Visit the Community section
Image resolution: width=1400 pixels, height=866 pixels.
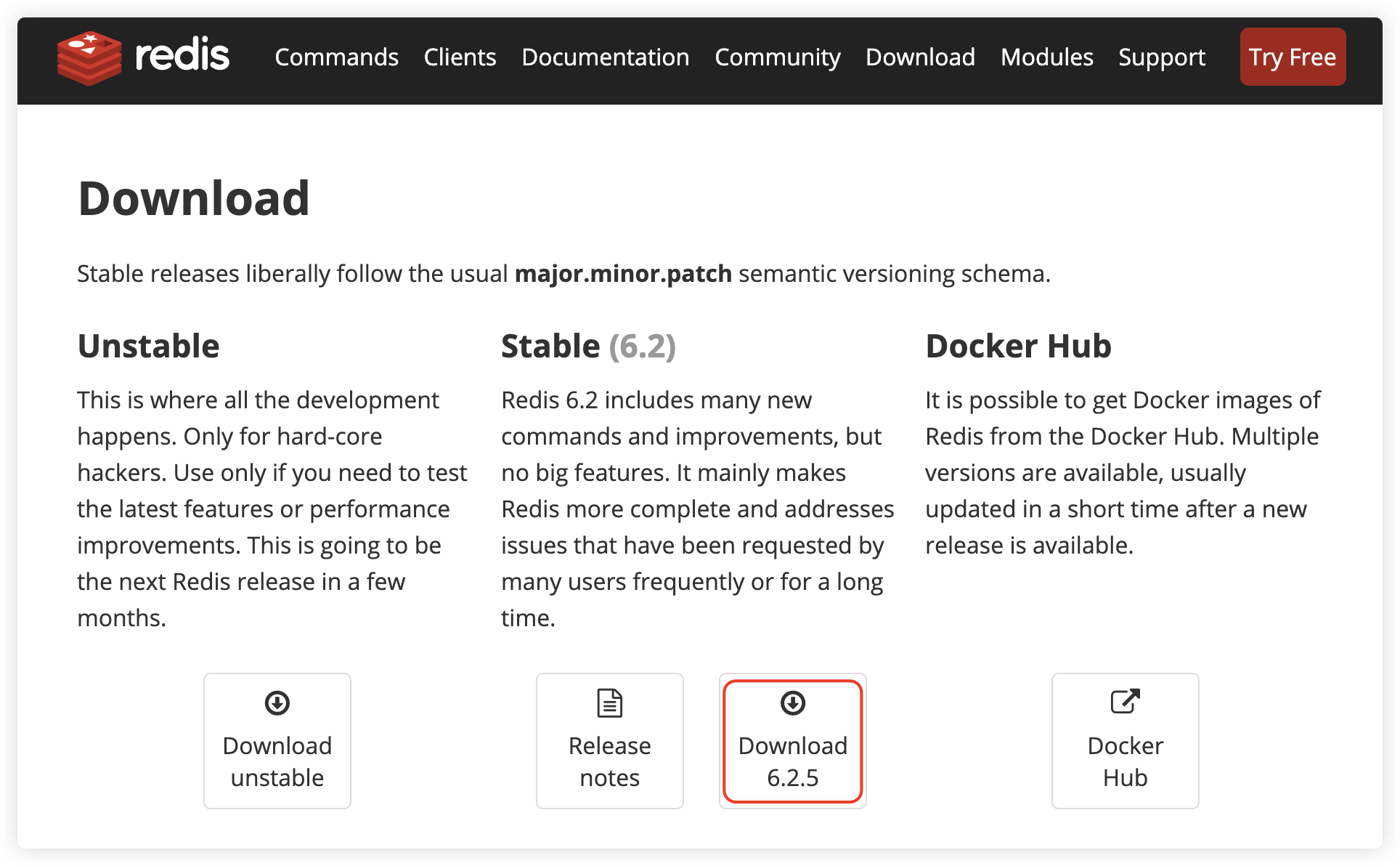778,57
